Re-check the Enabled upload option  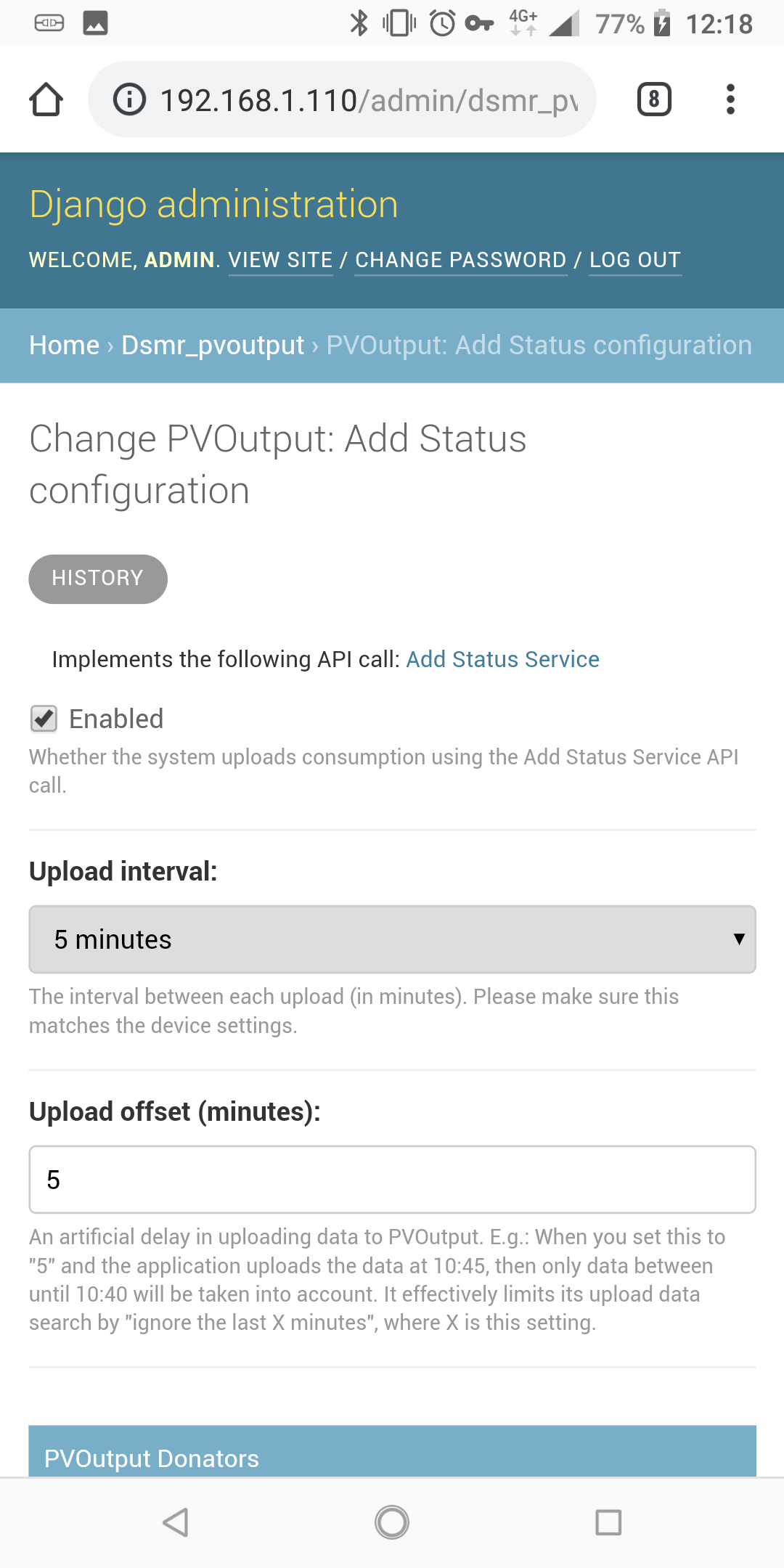coord(44,719)
